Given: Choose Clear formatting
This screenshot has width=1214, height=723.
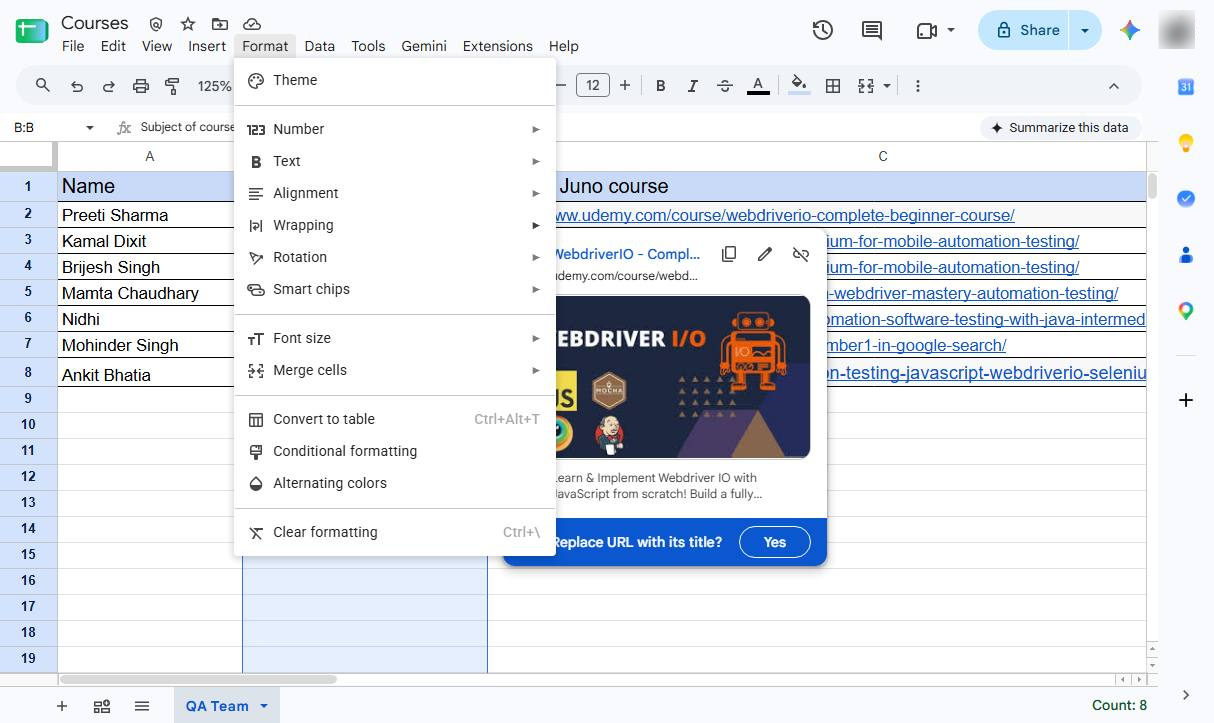Looking at the screenshot, I should pos(394,532).
